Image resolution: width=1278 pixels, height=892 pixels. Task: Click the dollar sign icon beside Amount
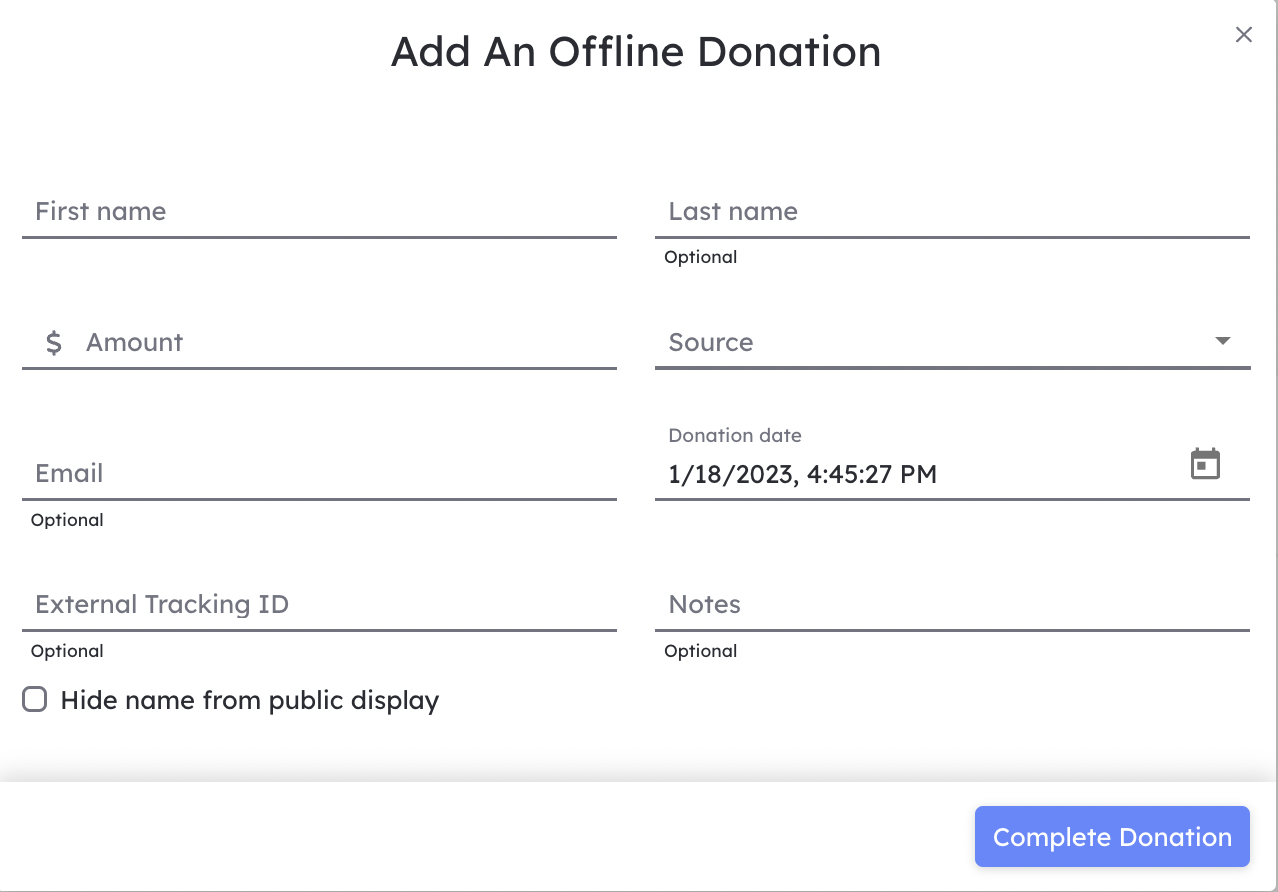click(x=54, y=343)
